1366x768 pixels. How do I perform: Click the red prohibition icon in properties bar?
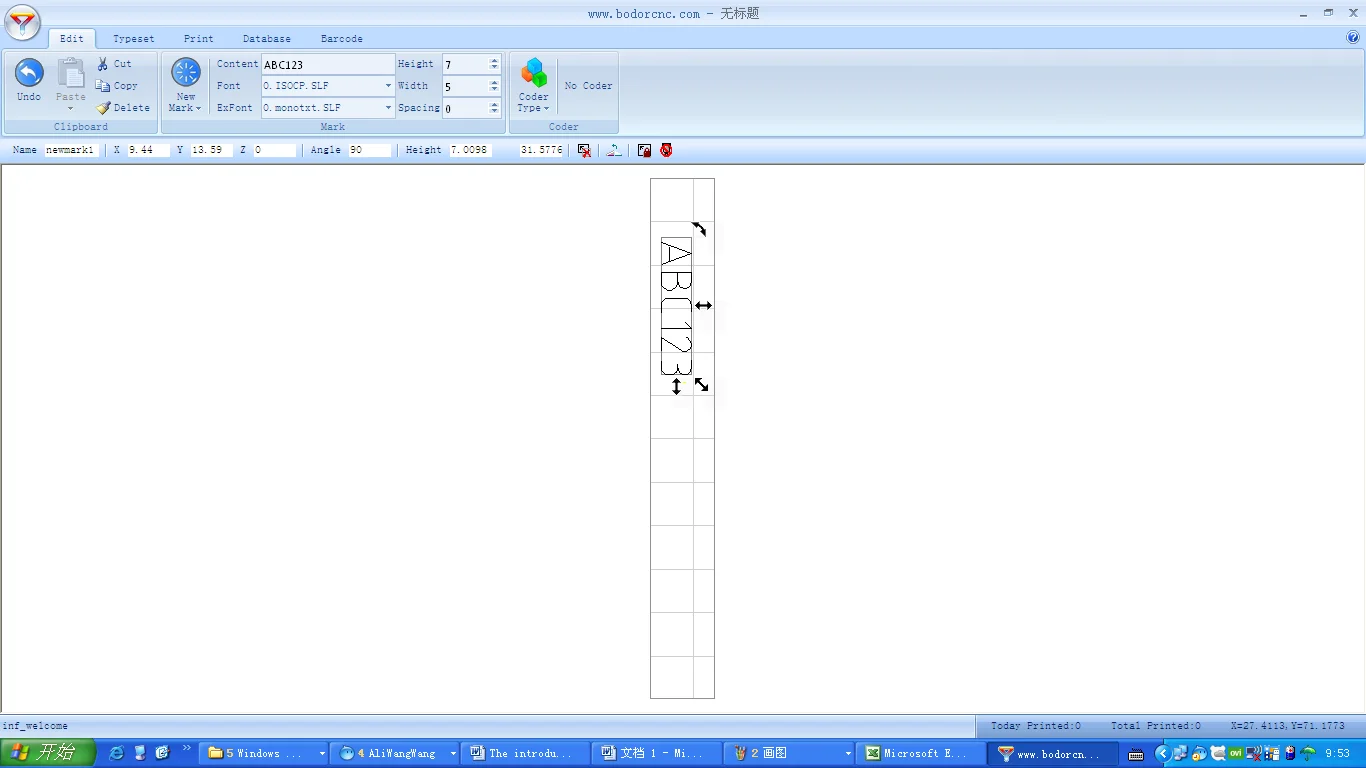click(x=666, y=150)
